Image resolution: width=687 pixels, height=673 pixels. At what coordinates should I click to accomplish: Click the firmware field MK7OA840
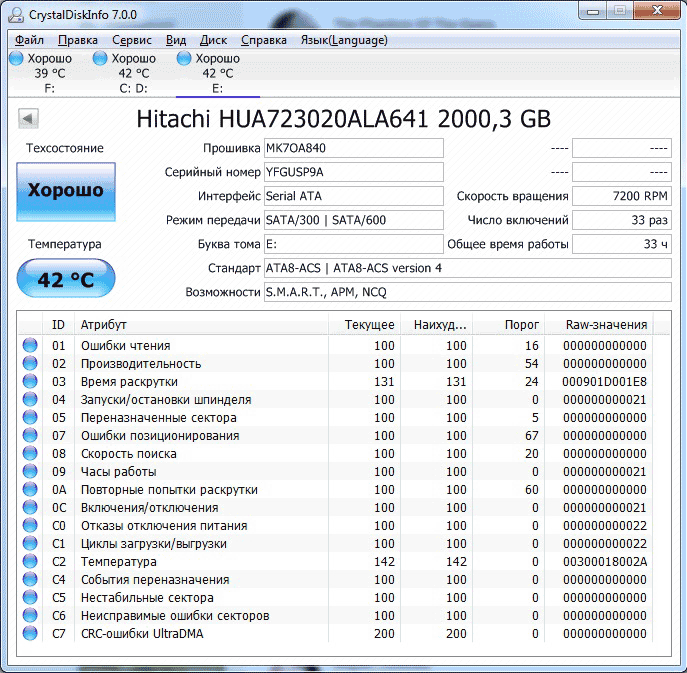tap(352, 148)
